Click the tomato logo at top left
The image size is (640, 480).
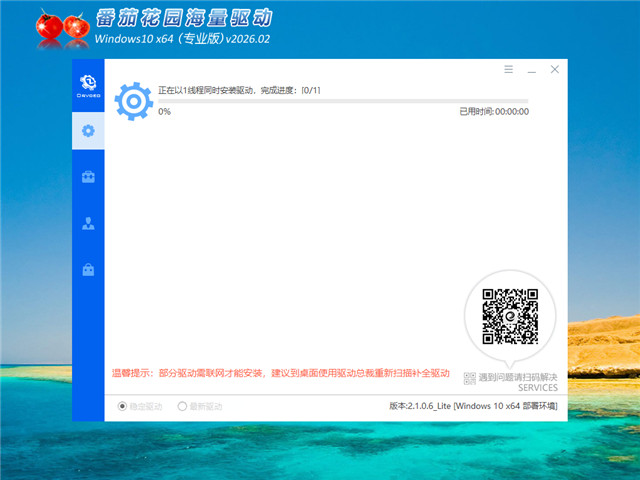point(61,27)
